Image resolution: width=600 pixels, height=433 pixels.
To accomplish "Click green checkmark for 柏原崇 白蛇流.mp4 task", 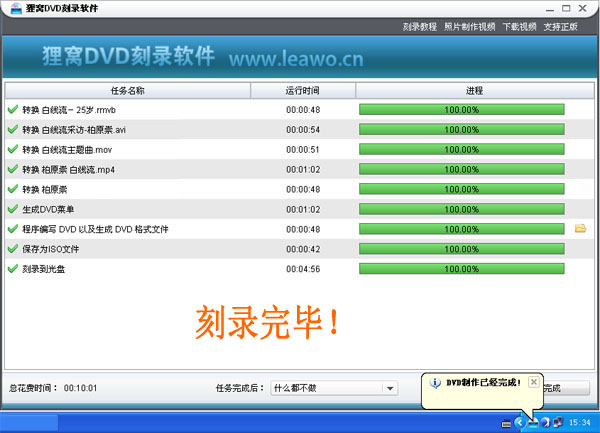I will 13,169.
